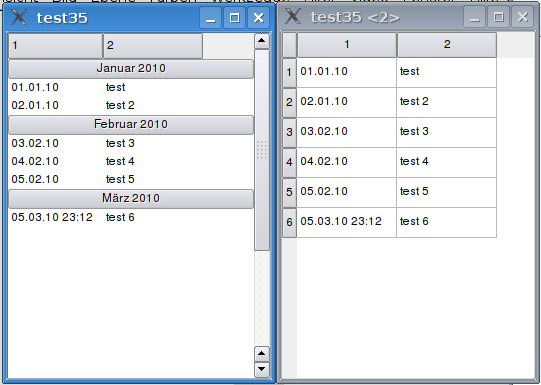Click the X icon in test35 <2> title bar
Image resolution: width=541 pixels, height=385 pixels.
click(x=293, y=16)
